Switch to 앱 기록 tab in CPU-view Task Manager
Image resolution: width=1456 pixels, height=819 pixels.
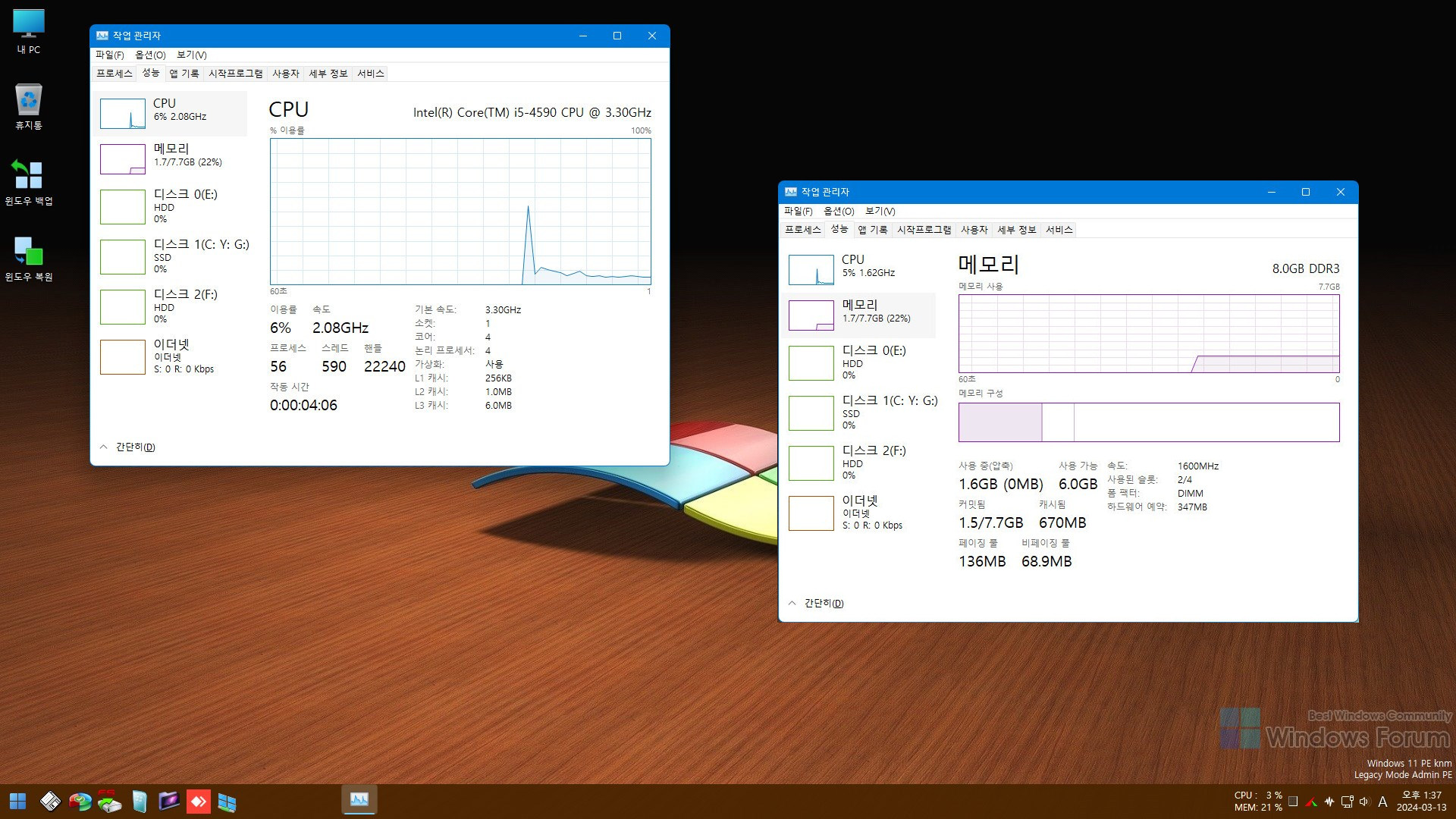184,74
